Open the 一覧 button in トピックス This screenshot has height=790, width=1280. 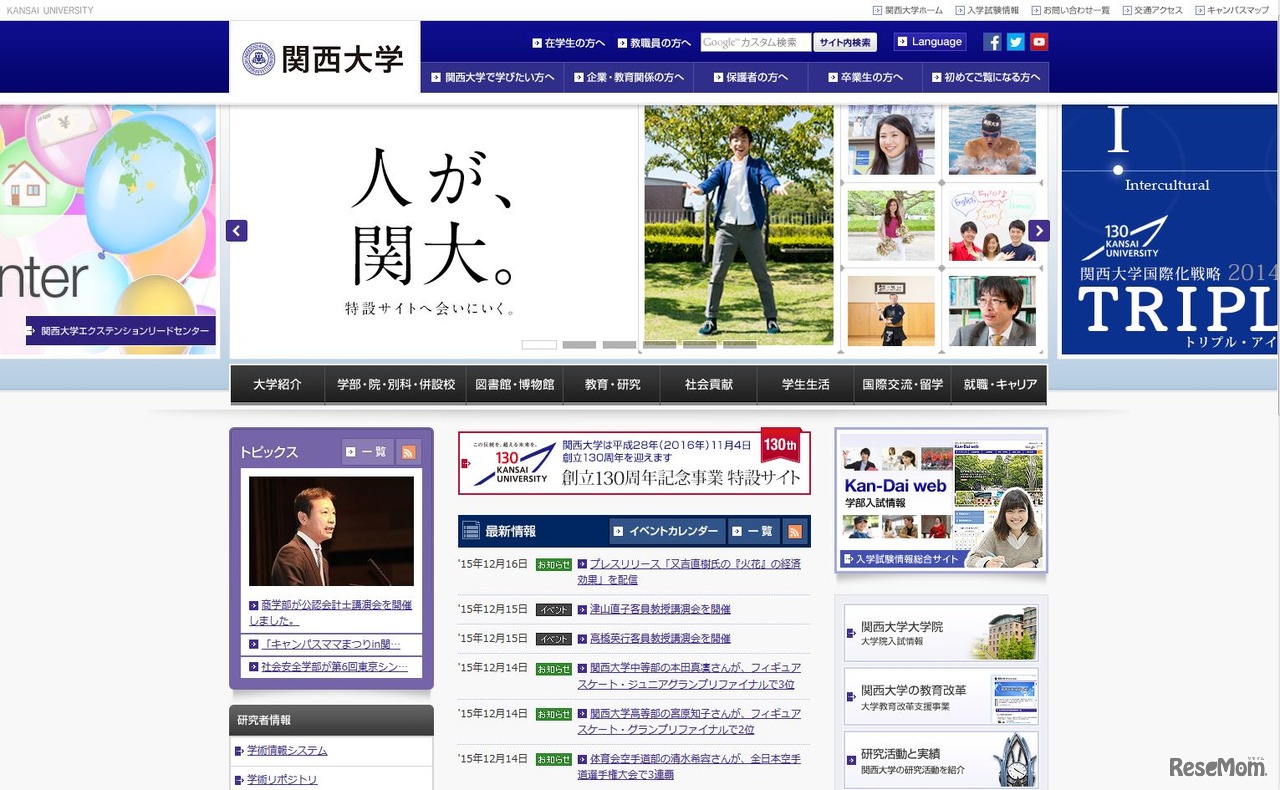pyautogui.click(x=367, y=452)
